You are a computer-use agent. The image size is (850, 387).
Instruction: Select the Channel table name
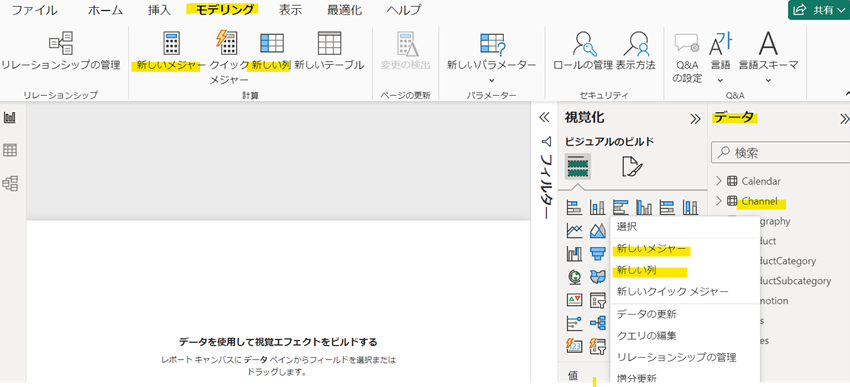(x=759, y=202)
